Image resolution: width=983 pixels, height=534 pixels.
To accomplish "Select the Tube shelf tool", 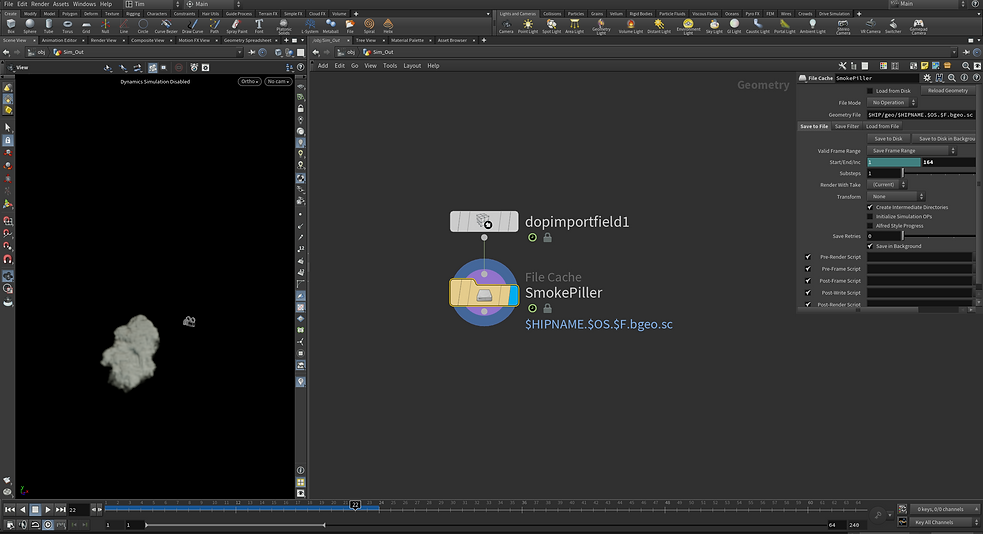I will pos(48,26).
